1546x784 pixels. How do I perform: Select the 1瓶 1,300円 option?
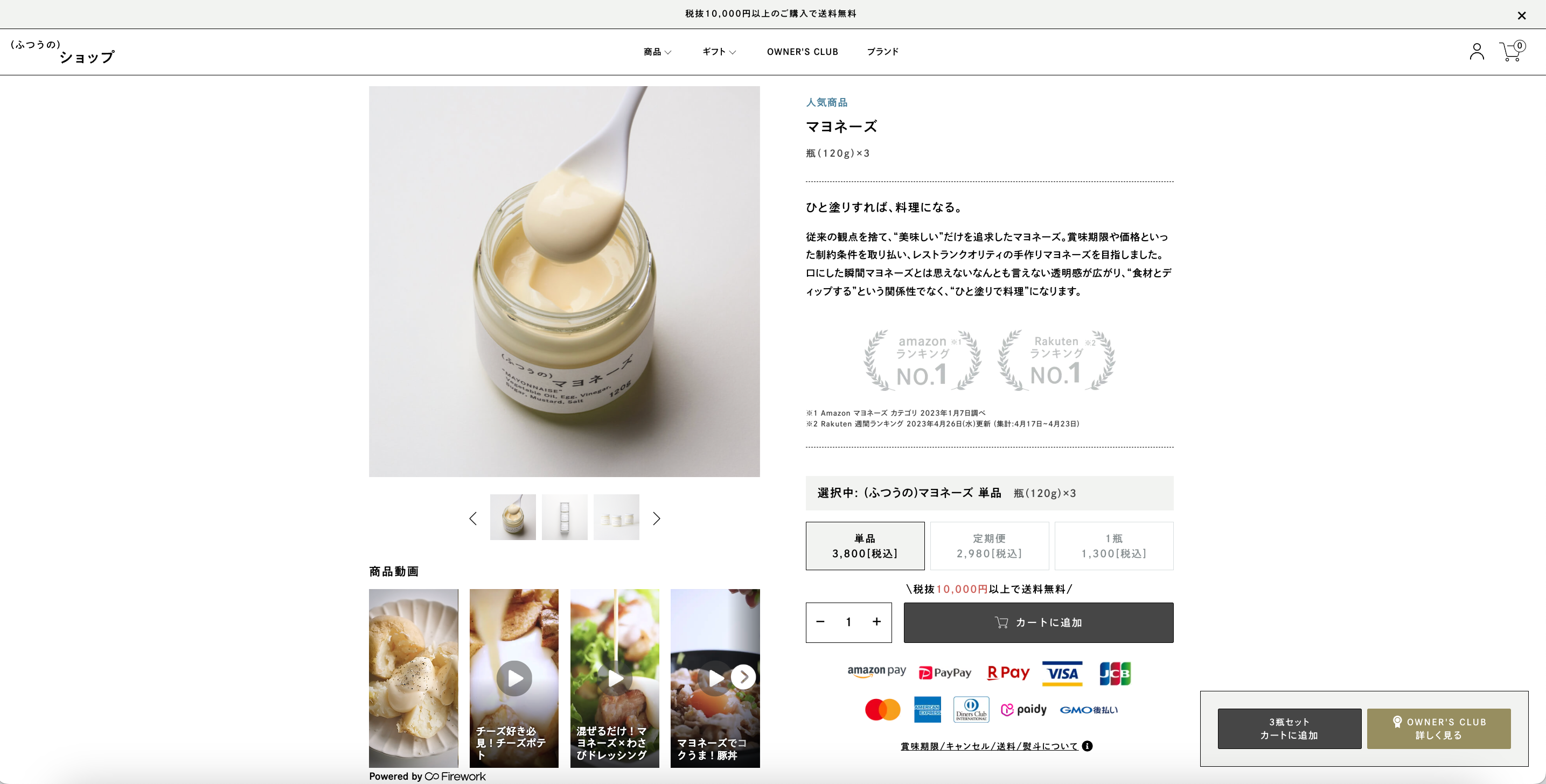(x=1113, y=546)
